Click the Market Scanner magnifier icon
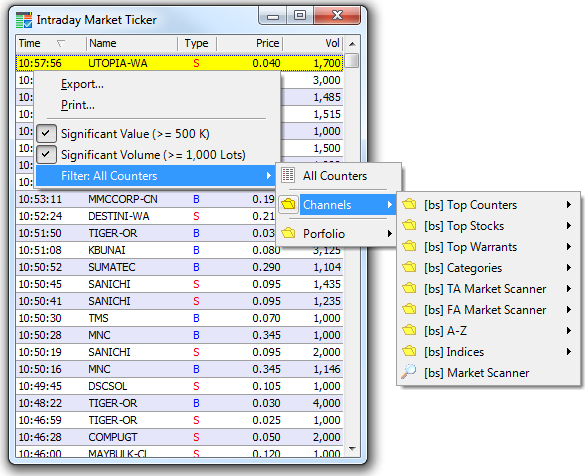586x476 pixels. pyautogui.click(x=409, y=372)
